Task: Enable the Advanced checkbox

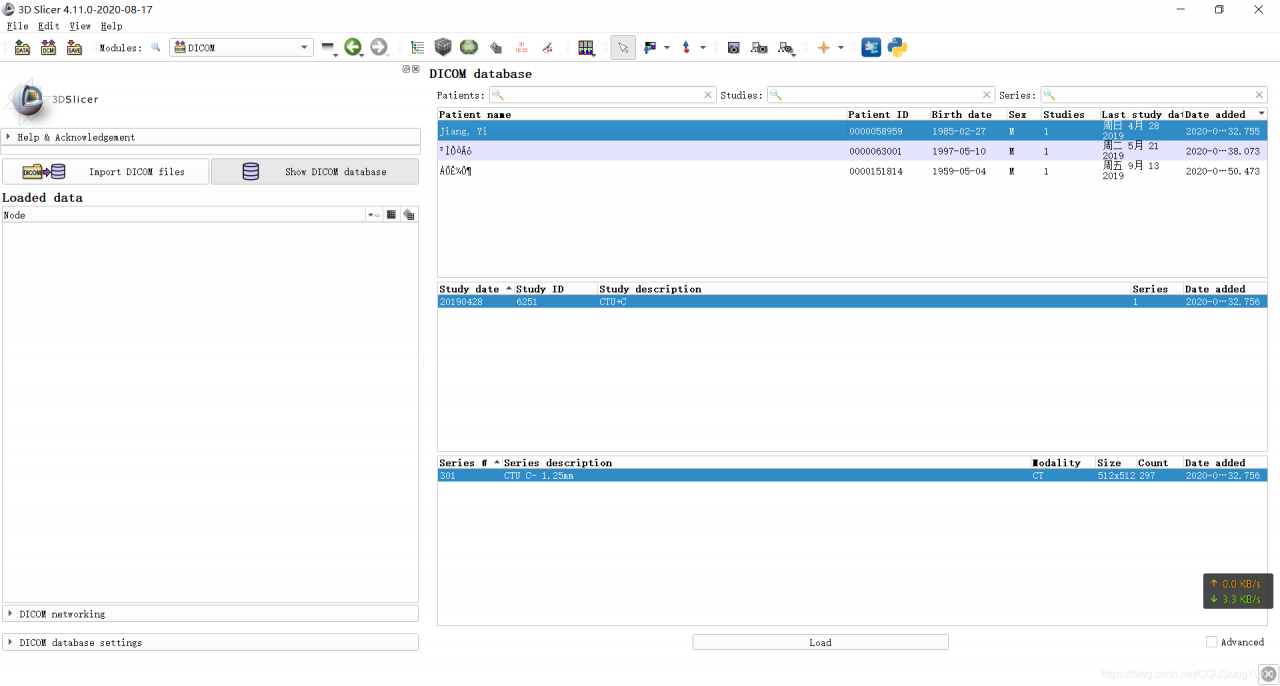Action: (1212, 642)
